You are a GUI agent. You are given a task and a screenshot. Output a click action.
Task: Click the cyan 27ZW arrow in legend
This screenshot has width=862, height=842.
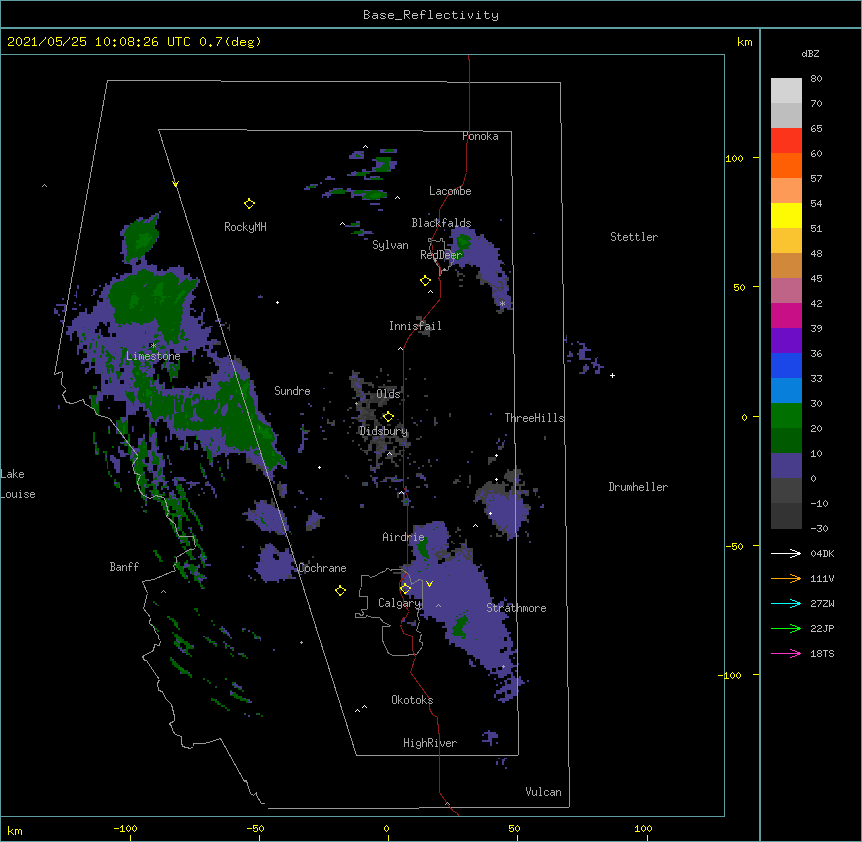pyautogui.click(x=786, y=603)
